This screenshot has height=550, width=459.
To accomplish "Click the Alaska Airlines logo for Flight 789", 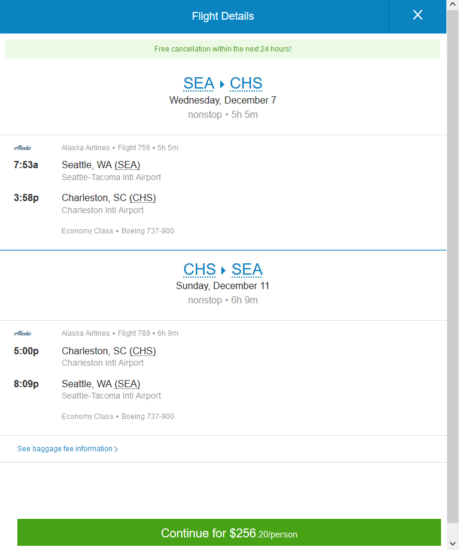I will click(22, 333).
